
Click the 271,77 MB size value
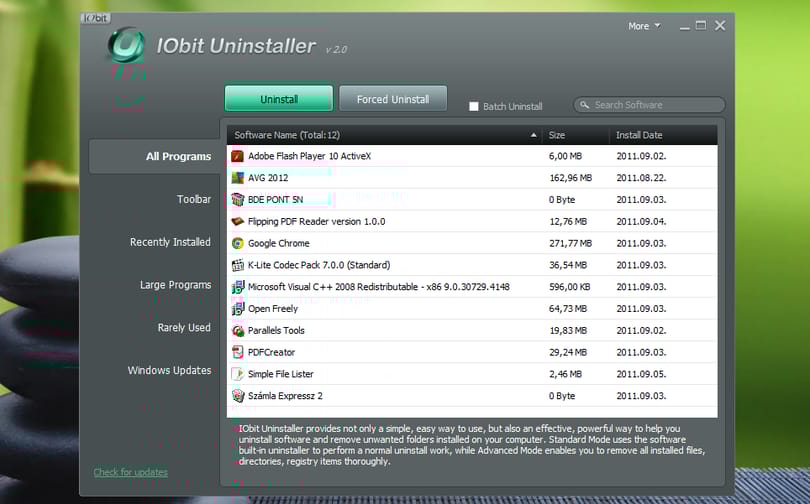point(570,243)
